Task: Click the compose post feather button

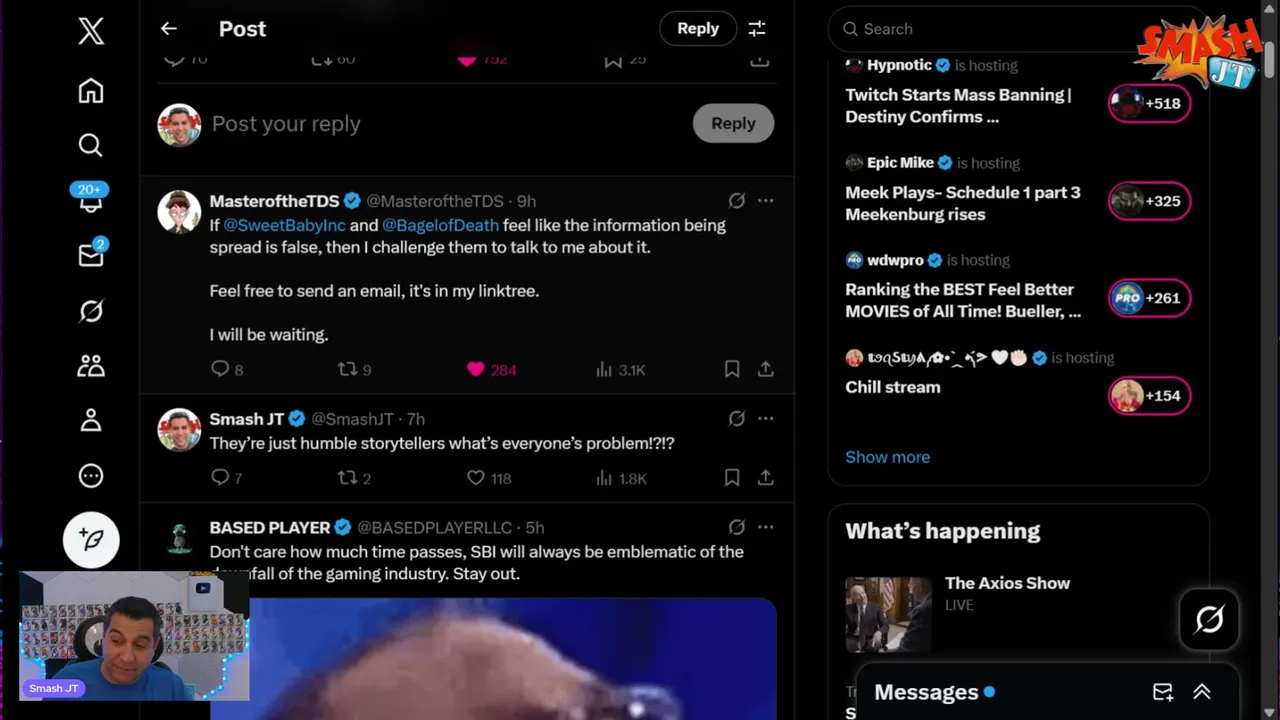Action: point(91,540)
